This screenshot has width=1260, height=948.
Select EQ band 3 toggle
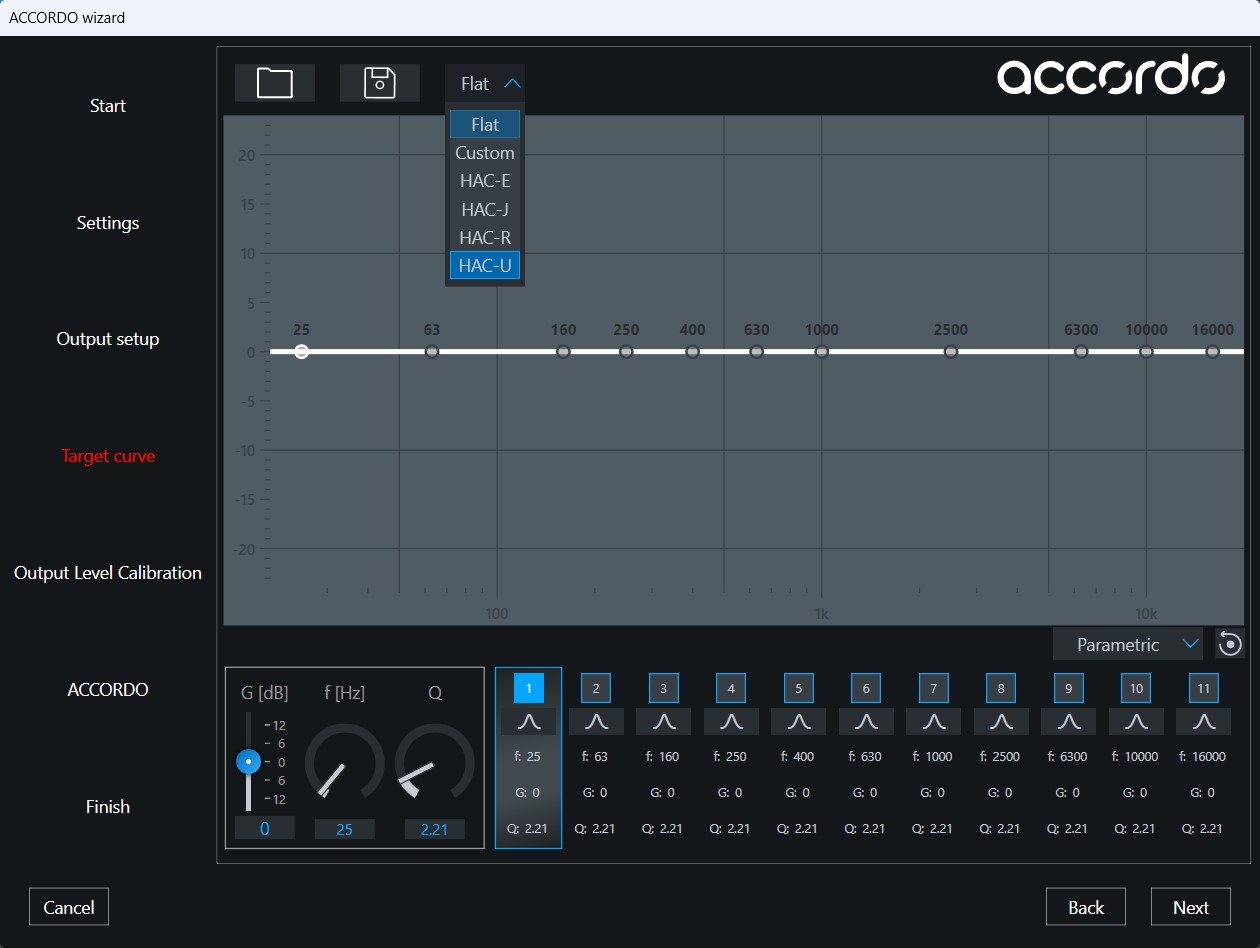pos(664,688)
